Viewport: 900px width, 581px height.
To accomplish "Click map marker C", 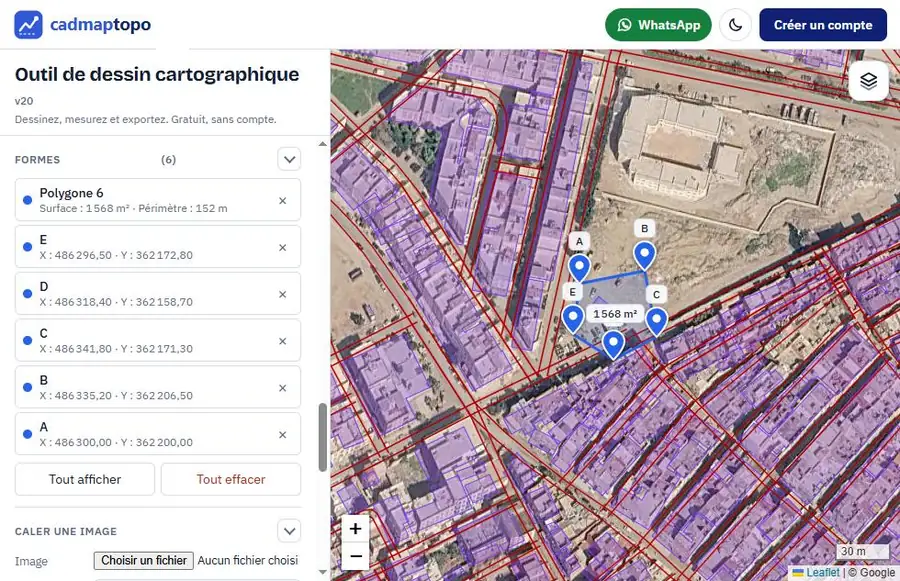I will tap(656, 321).
